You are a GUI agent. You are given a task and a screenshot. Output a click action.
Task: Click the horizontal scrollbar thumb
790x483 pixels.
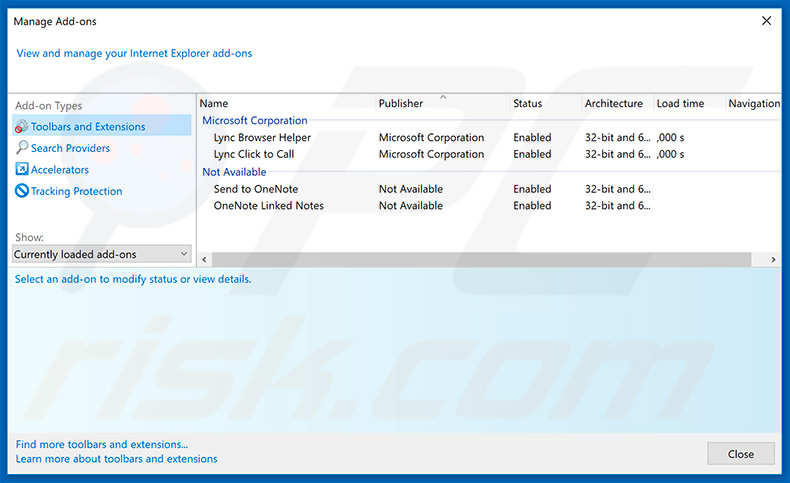click(x=482, y=259)
